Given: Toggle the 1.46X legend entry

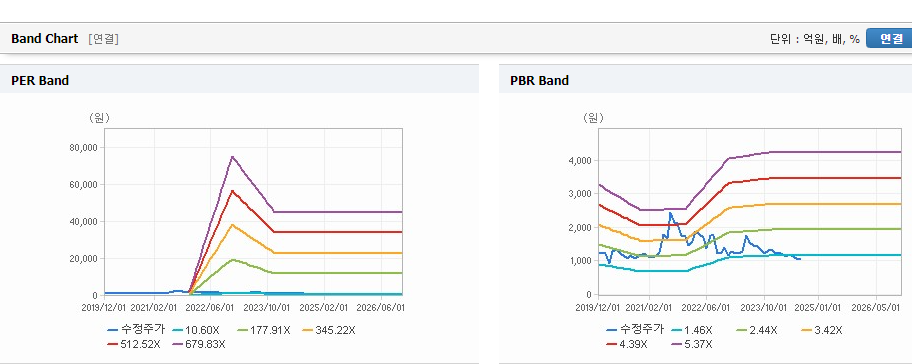Looking at the screenshot, I should tap(692, 330).
